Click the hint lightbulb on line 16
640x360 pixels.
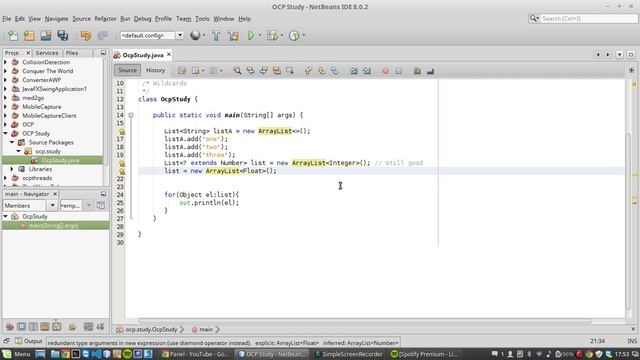pos(122,131)
